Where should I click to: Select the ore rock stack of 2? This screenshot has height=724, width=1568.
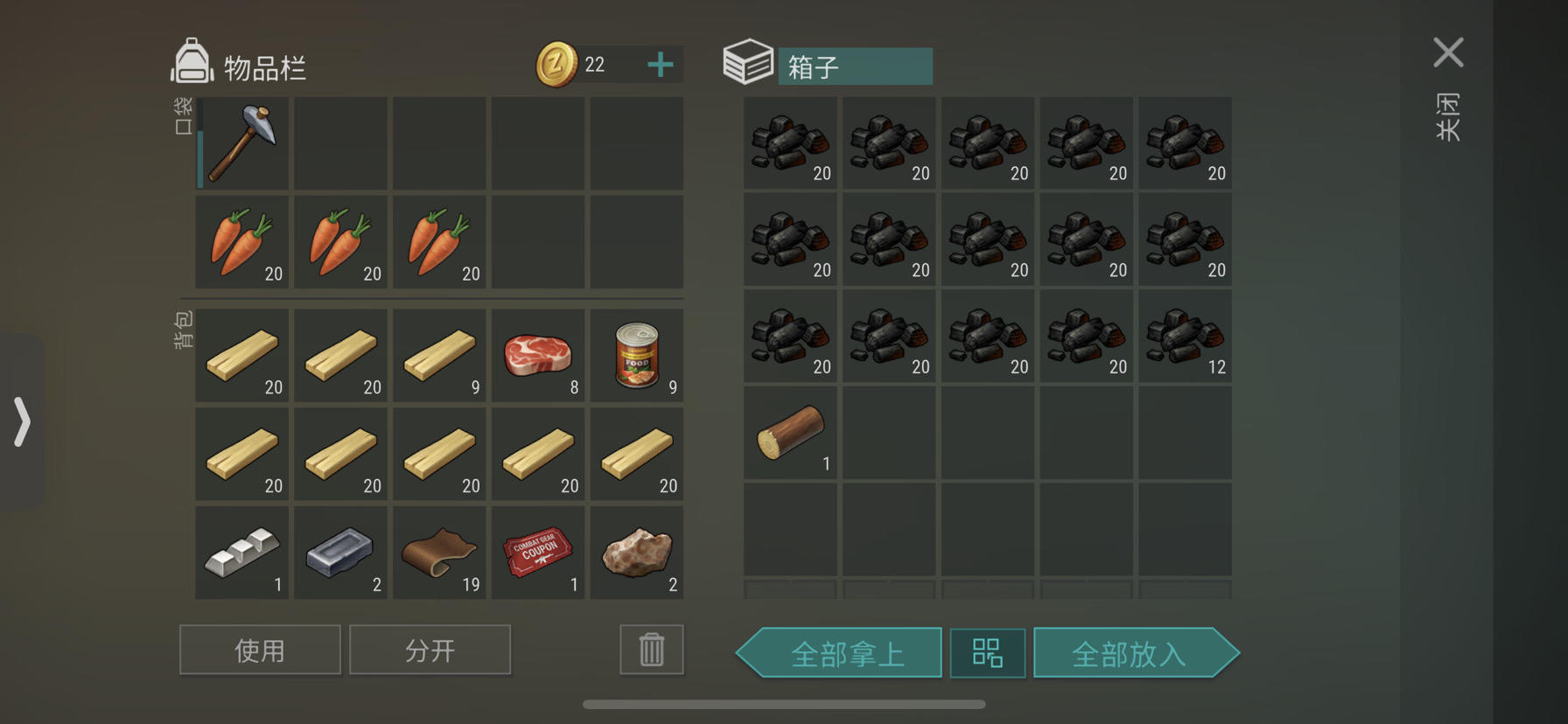[637, 553]
